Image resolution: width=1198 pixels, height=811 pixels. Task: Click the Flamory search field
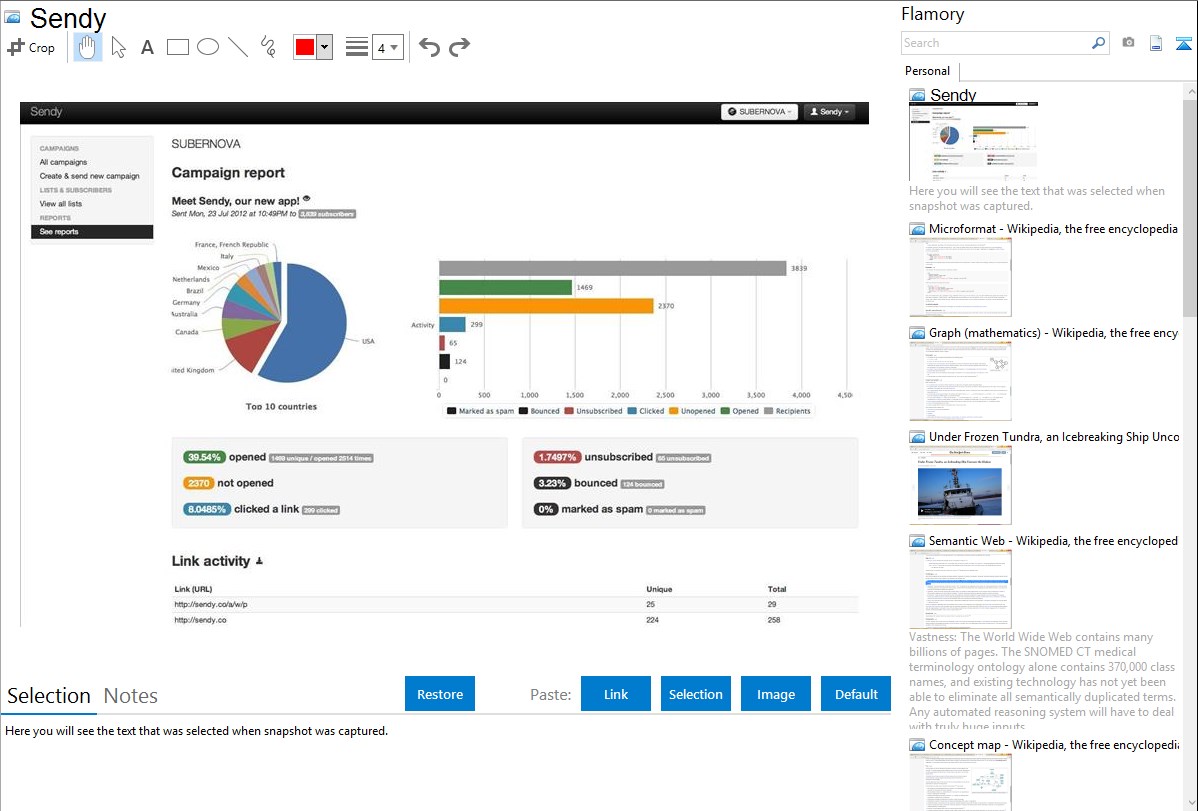coord(996,43)
